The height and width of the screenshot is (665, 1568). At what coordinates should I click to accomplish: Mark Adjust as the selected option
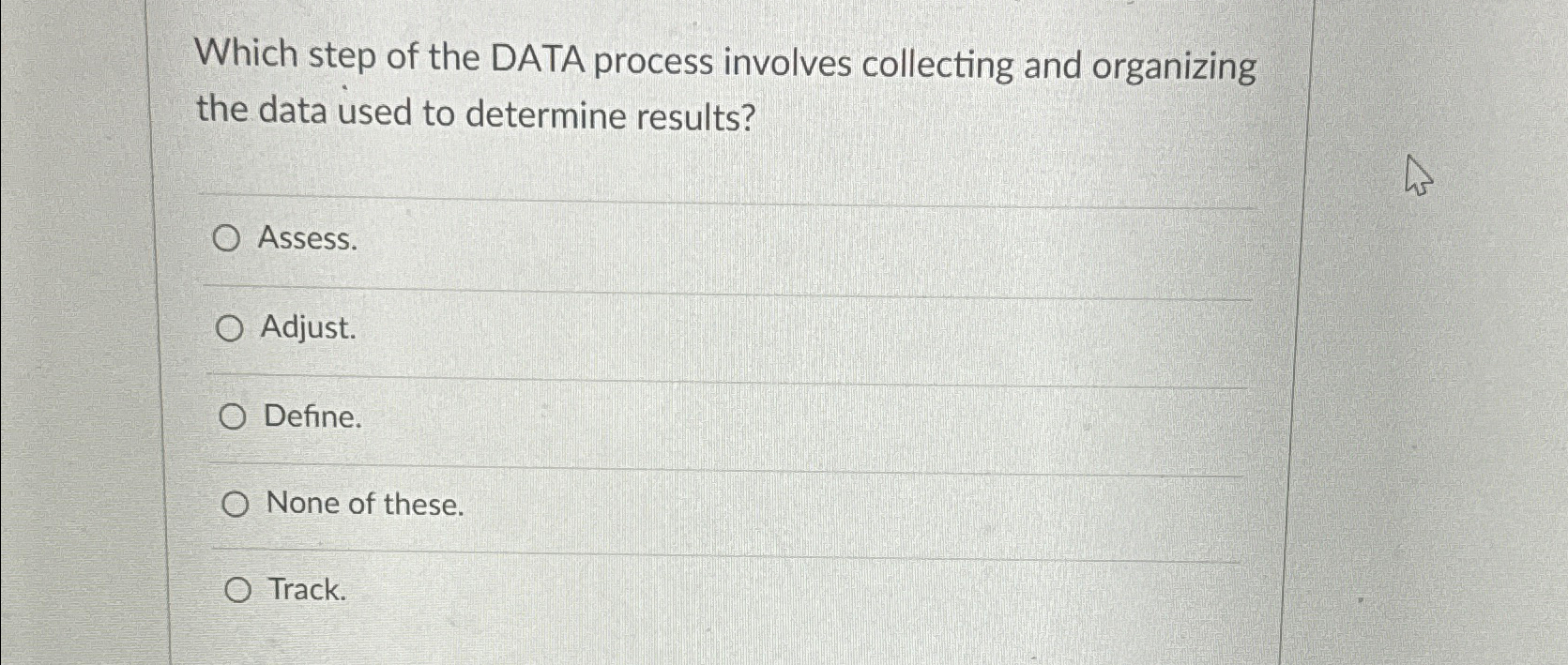231,328
